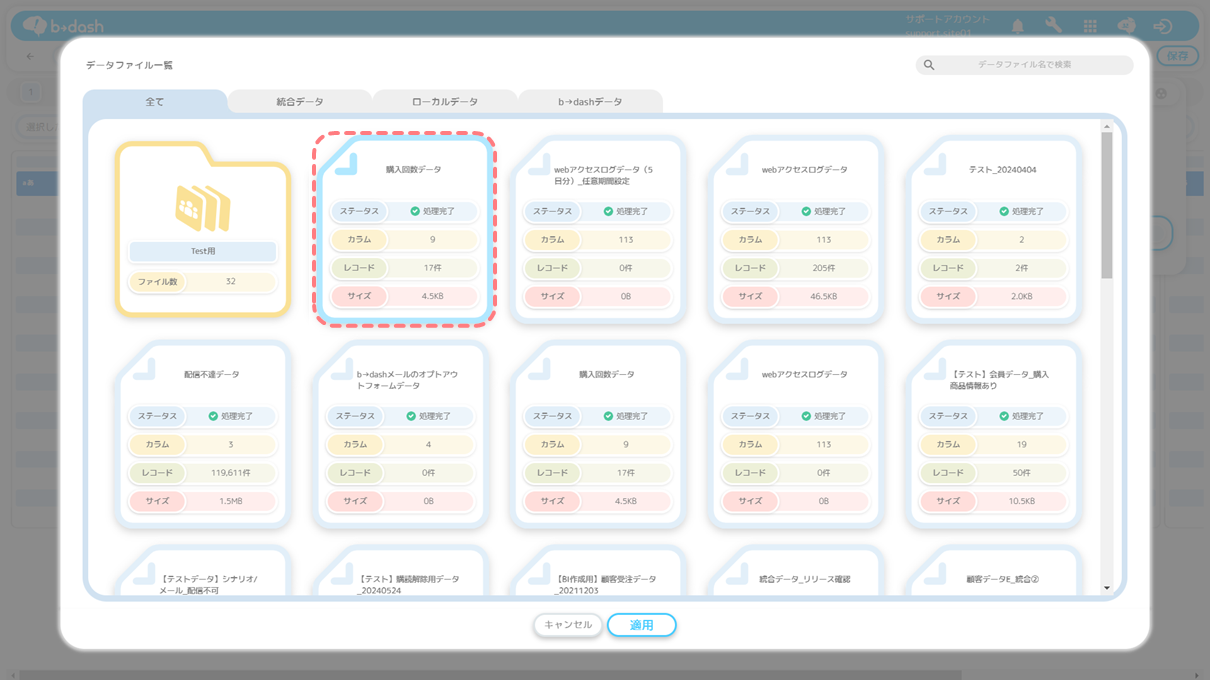Screen dimensions: 1210x680
Task: Click the green check on the 配信不達データ card
Action: click(213, 416)
